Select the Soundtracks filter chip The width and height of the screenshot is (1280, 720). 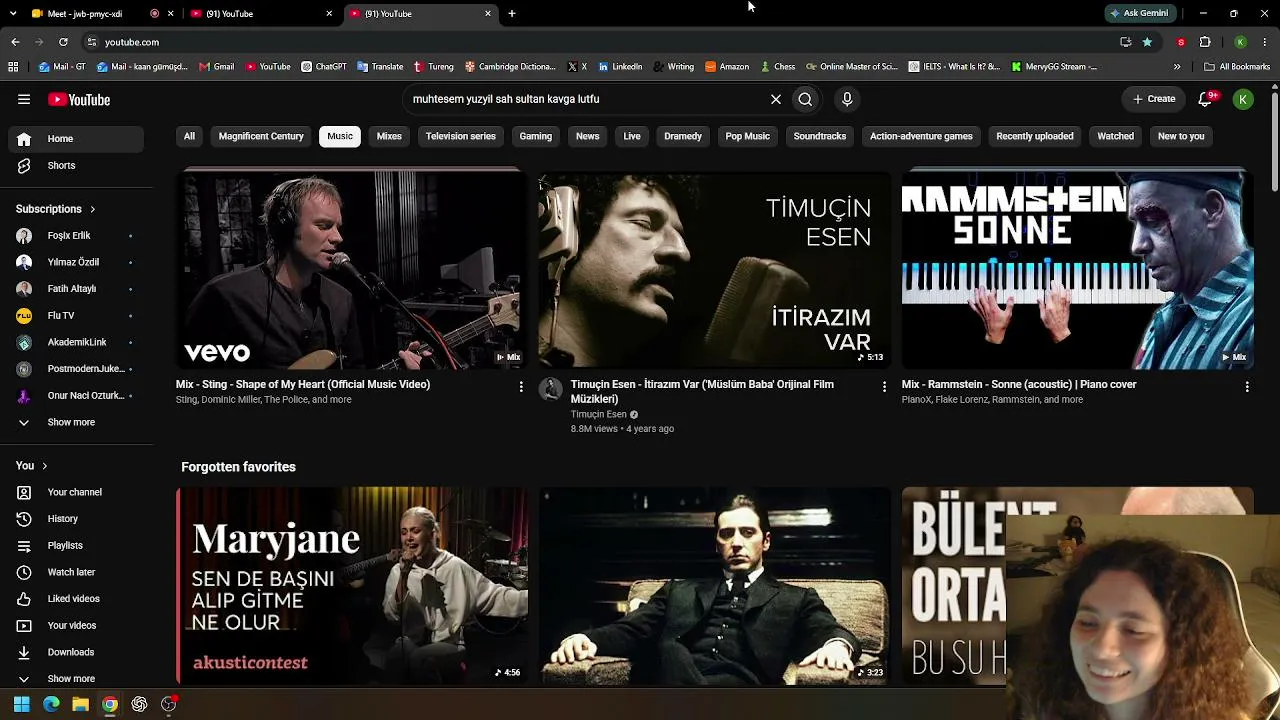tap(820, 136)
